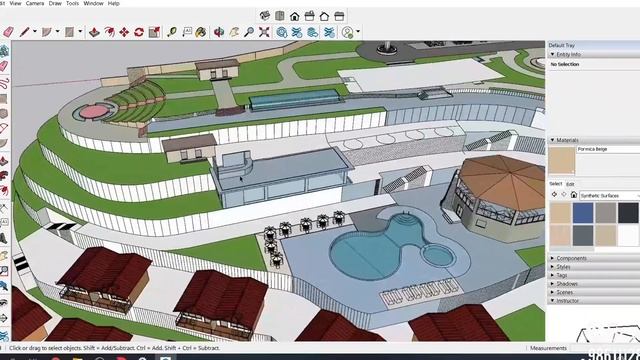The height and width of the screenshot is (360, 640).
Task: Expand the Styles panel
Action: (x=553, y=267)
